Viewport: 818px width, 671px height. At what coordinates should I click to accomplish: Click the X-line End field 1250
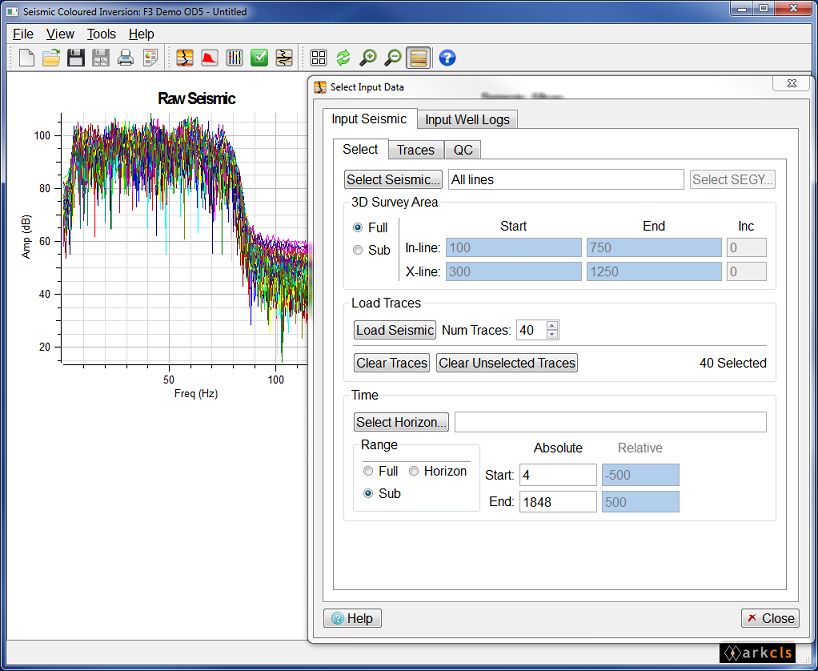[654, 271]
